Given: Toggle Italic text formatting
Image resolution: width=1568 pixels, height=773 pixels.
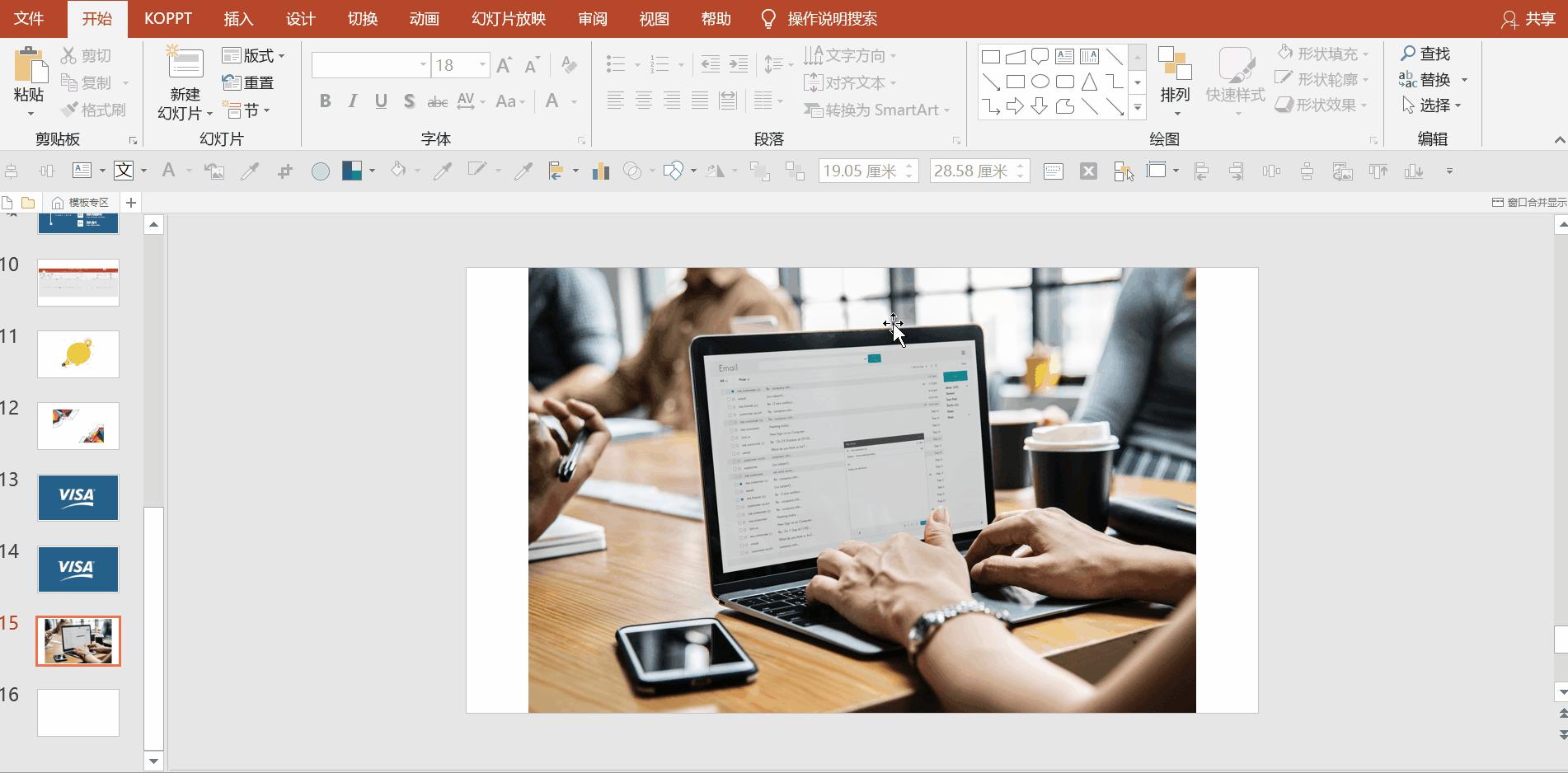Looking at the screenshot, I should [353, 101].
